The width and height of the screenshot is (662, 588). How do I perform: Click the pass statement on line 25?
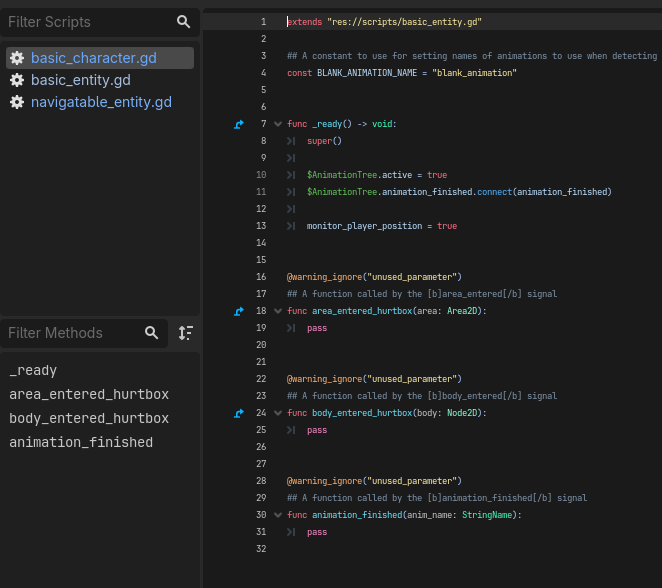pyautogui.click(x=317, y=430)
